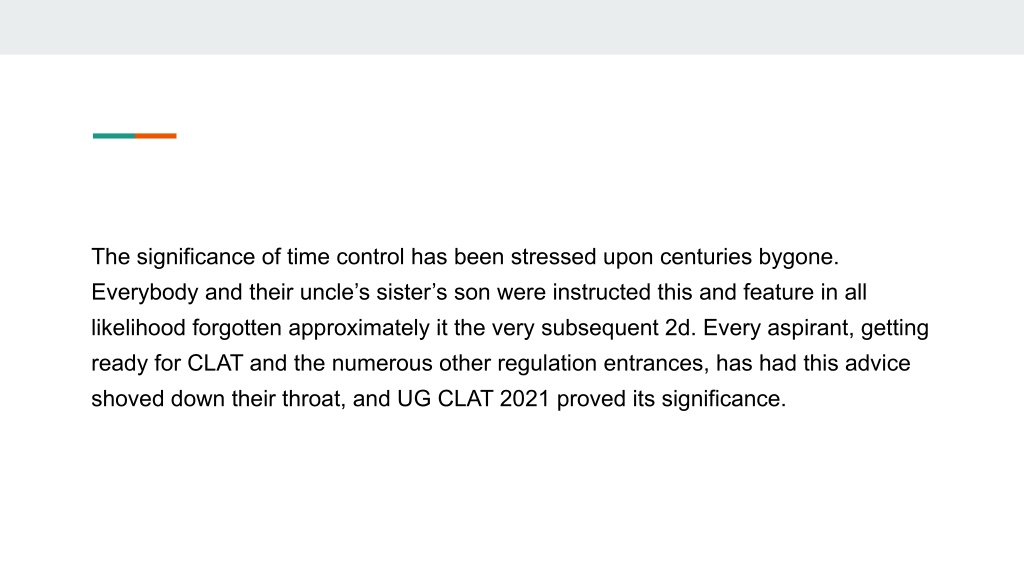Click the word "Everybody" starting the second line
The width and height of the screenshot is (1024, 576).
pos(144,293)
